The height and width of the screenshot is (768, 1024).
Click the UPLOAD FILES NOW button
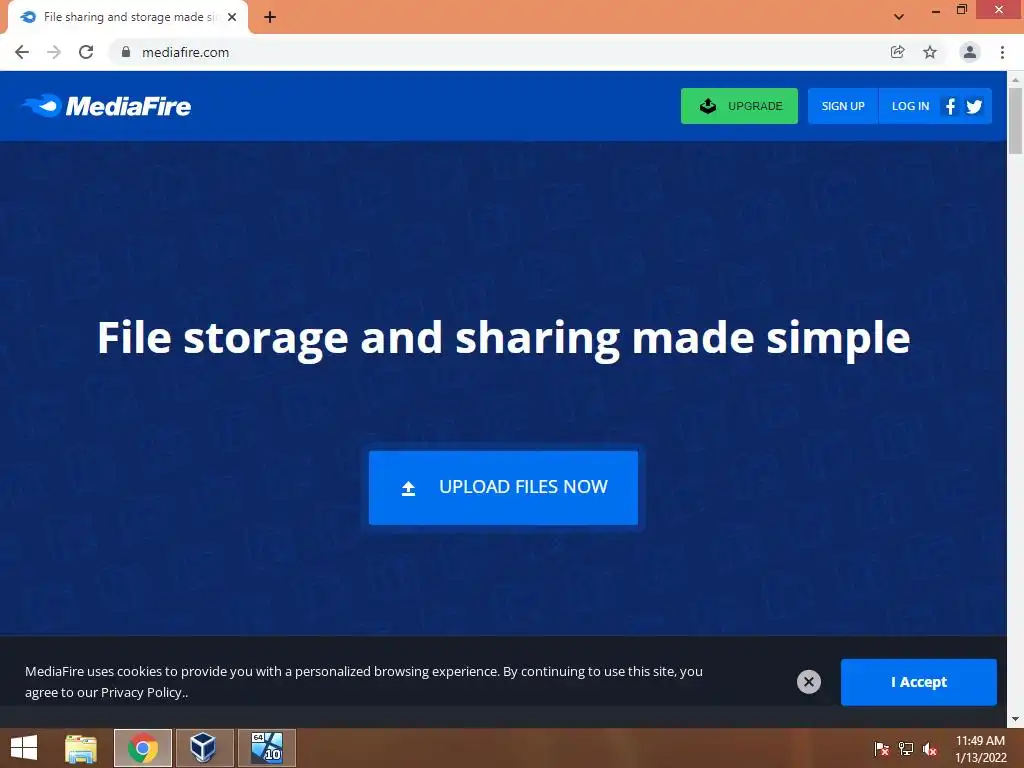pyautogui.click(x=504, y=487)
